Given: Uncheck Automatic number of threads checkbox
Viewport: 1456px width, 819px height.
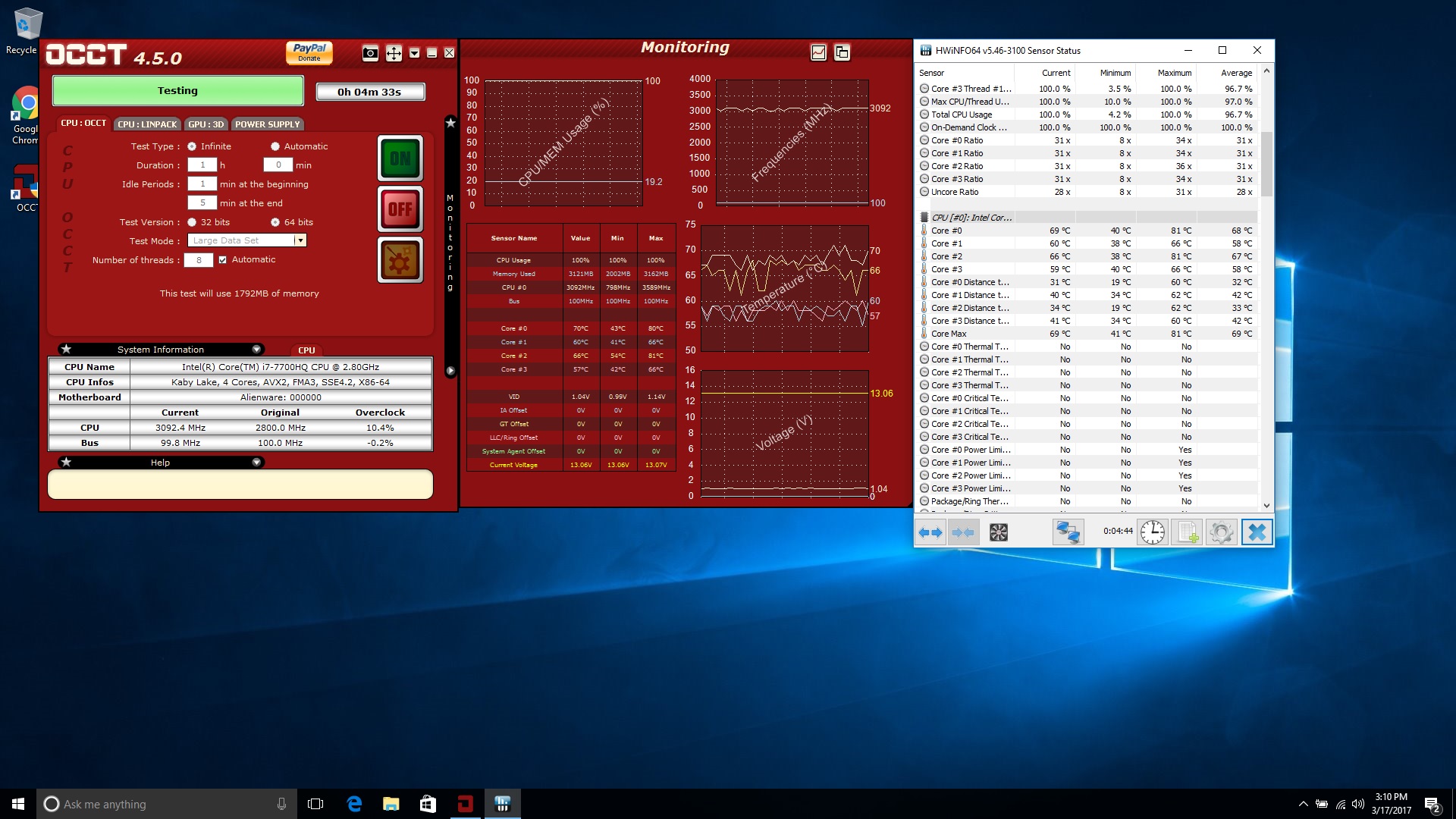Looking at the screenshot, I should (x=223, y=259).
